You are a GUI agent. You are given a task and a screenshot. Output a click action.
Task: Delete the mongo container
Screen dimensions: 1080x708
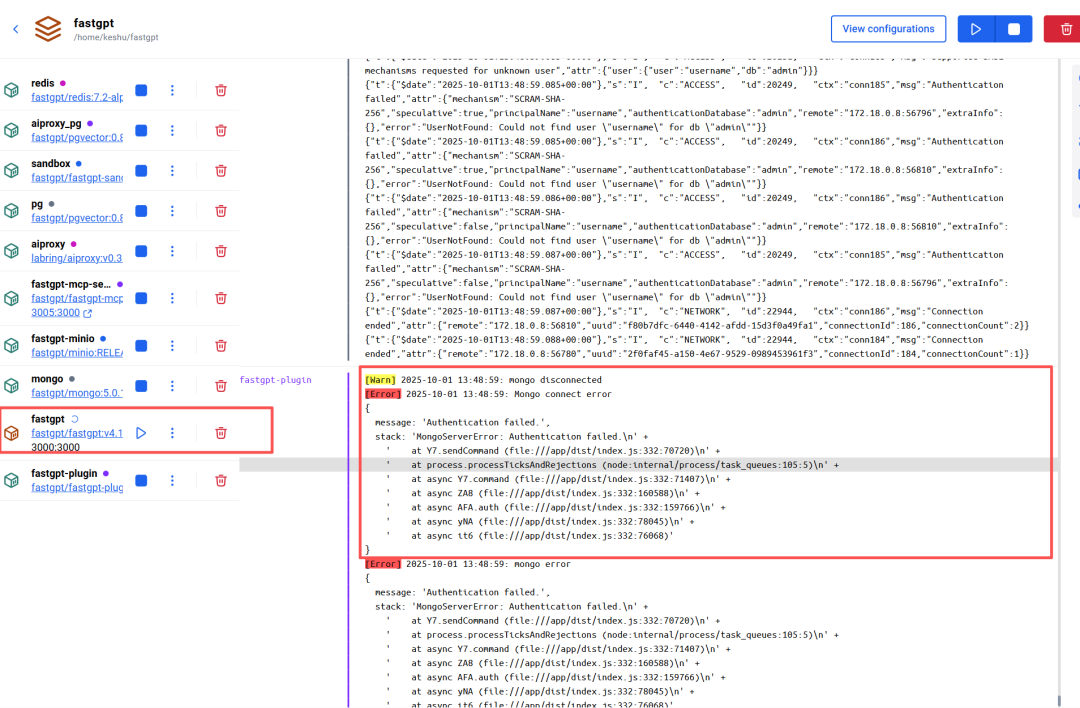(221, 386)
